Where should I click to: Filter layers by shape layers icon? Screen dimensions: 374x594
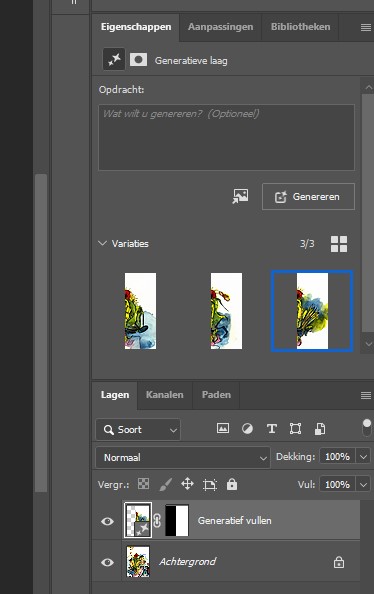(x=295, y=429)
